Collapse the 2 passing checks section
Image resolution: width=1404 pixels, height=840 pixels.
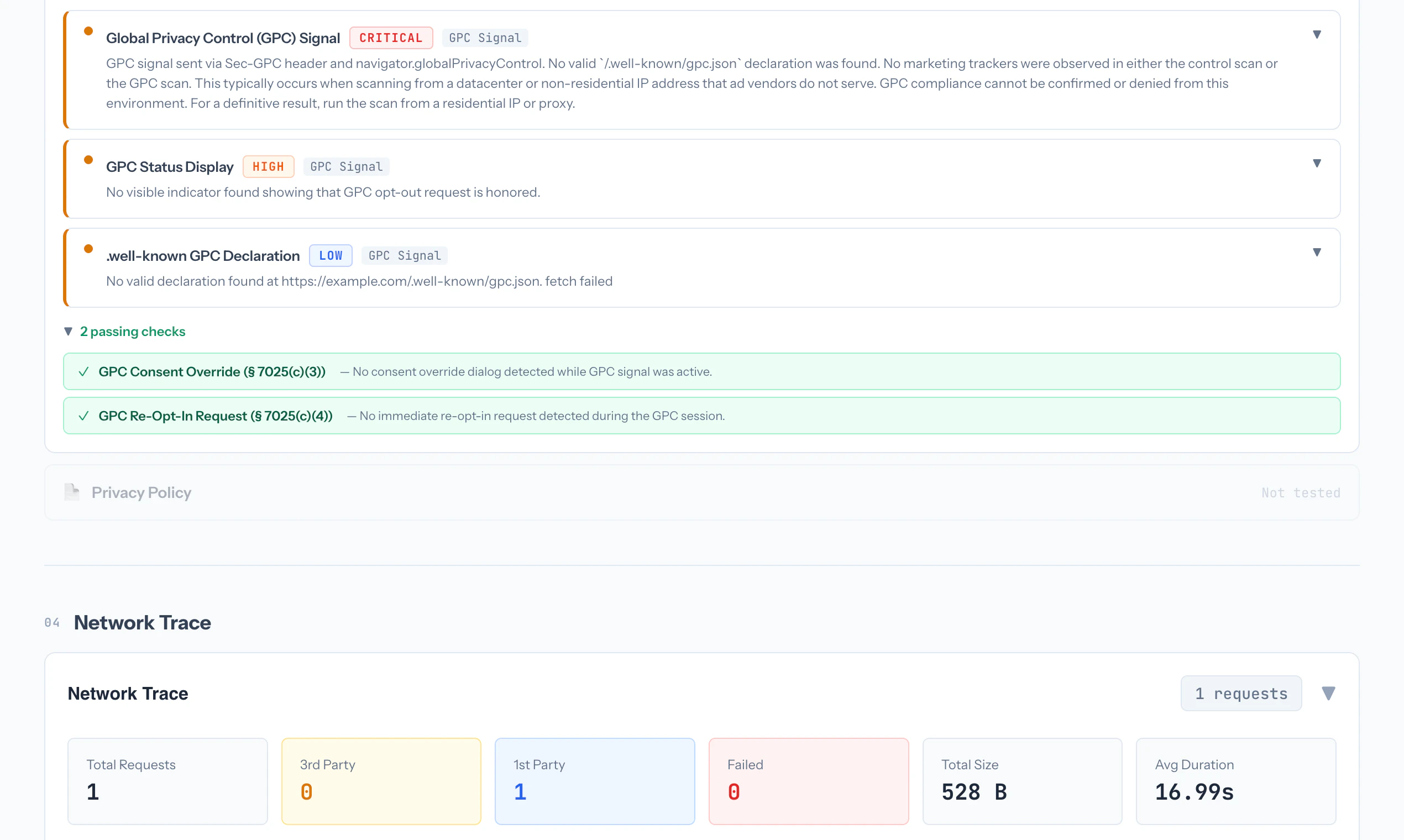pos(69,331)
